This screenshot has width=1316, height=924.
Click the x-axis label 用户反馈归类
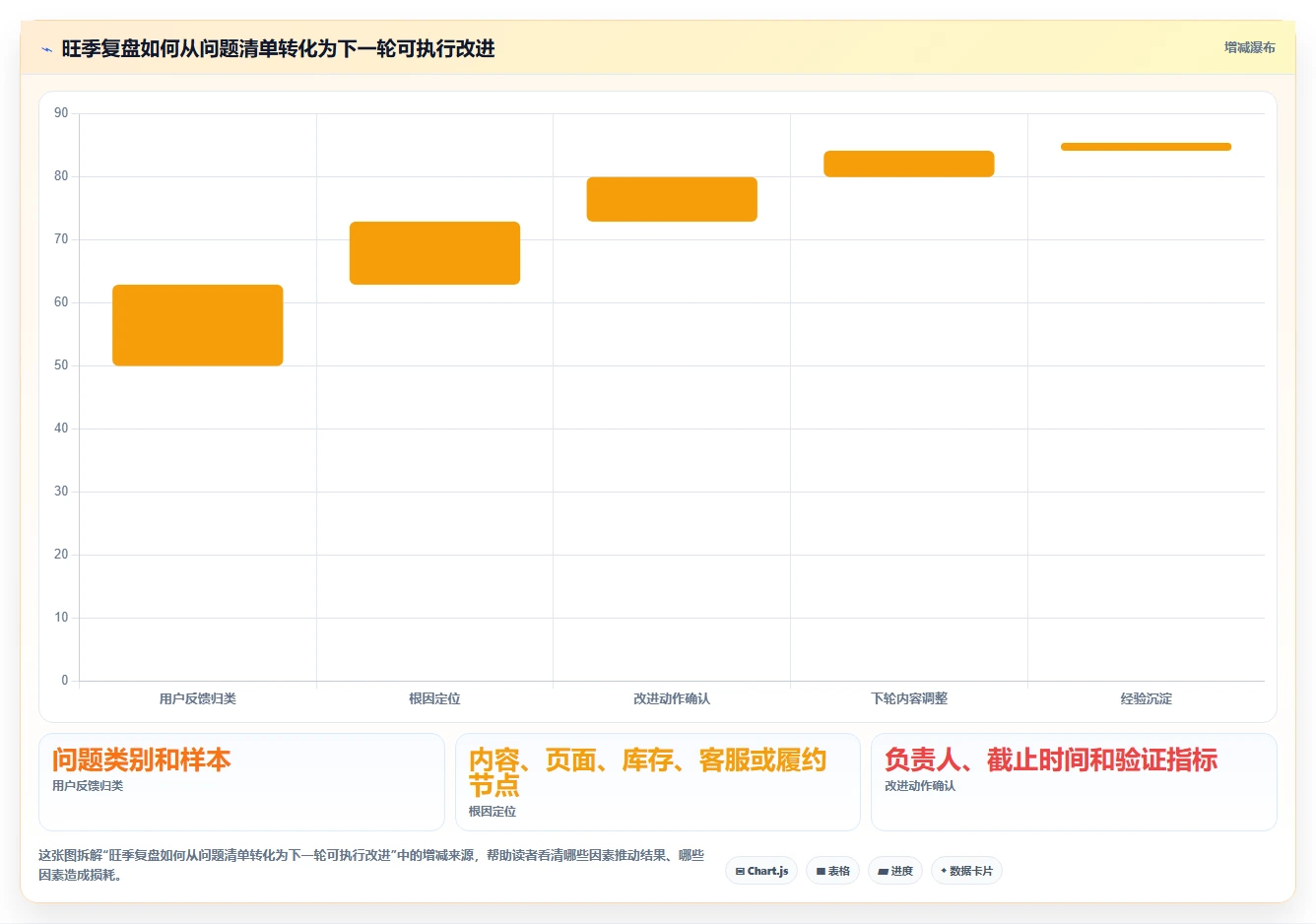198,698
